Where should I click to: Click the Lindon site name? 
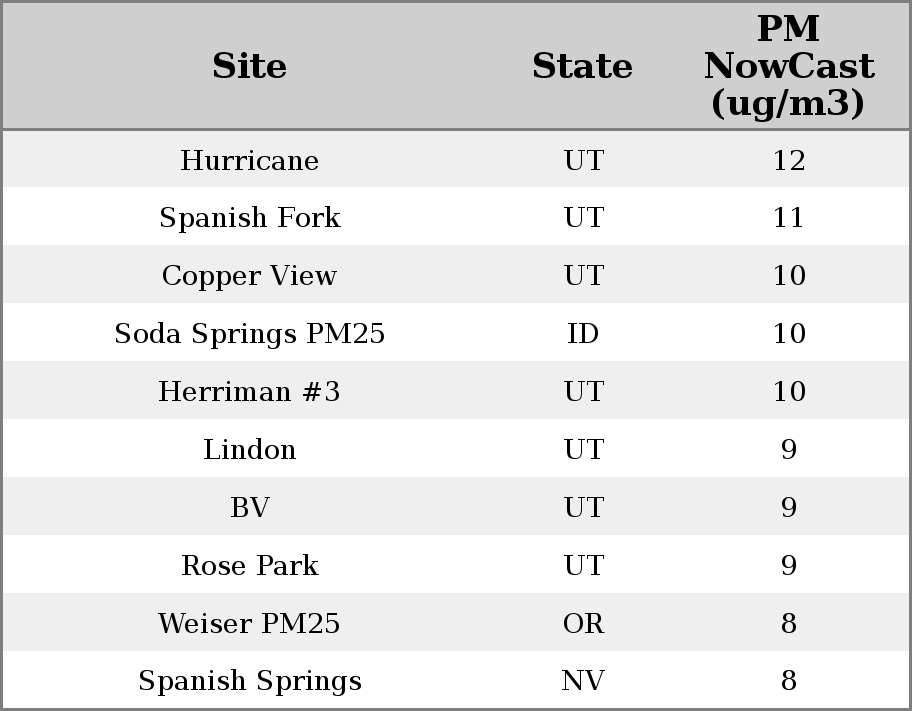click(x=249, y=450)
